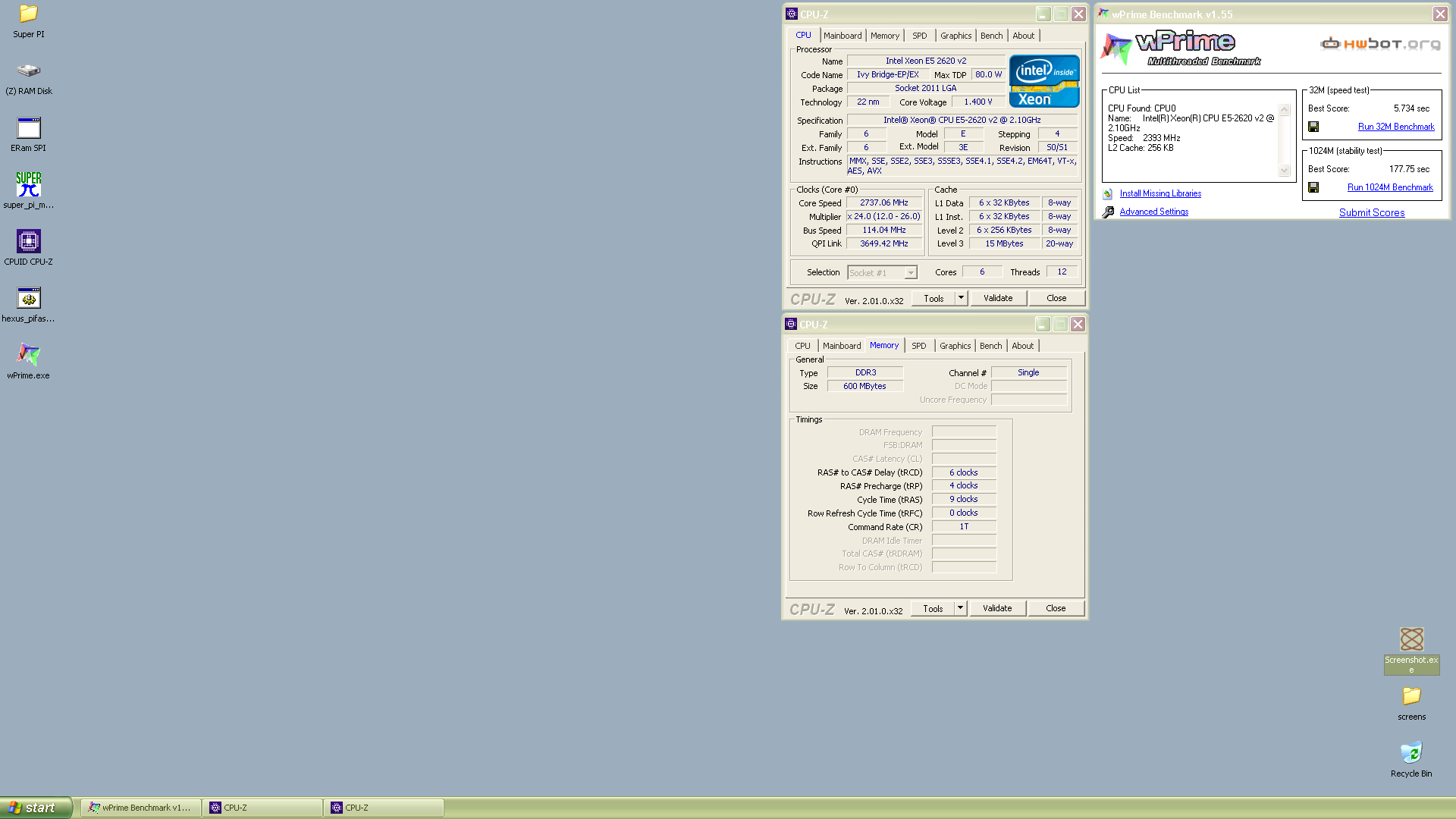1456x819 pixels.
Task: Select the Screenshot.exe desktop icon
Action: (x=1411, y=639)
